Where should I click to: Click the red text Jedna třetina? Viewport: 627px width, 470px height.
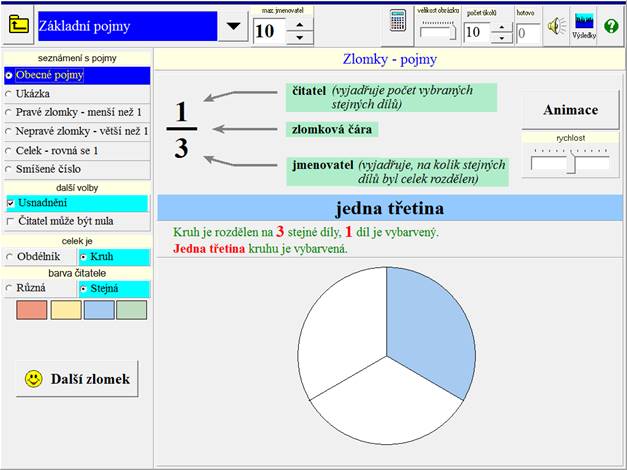pyautogui.click(x=209, y=249)
